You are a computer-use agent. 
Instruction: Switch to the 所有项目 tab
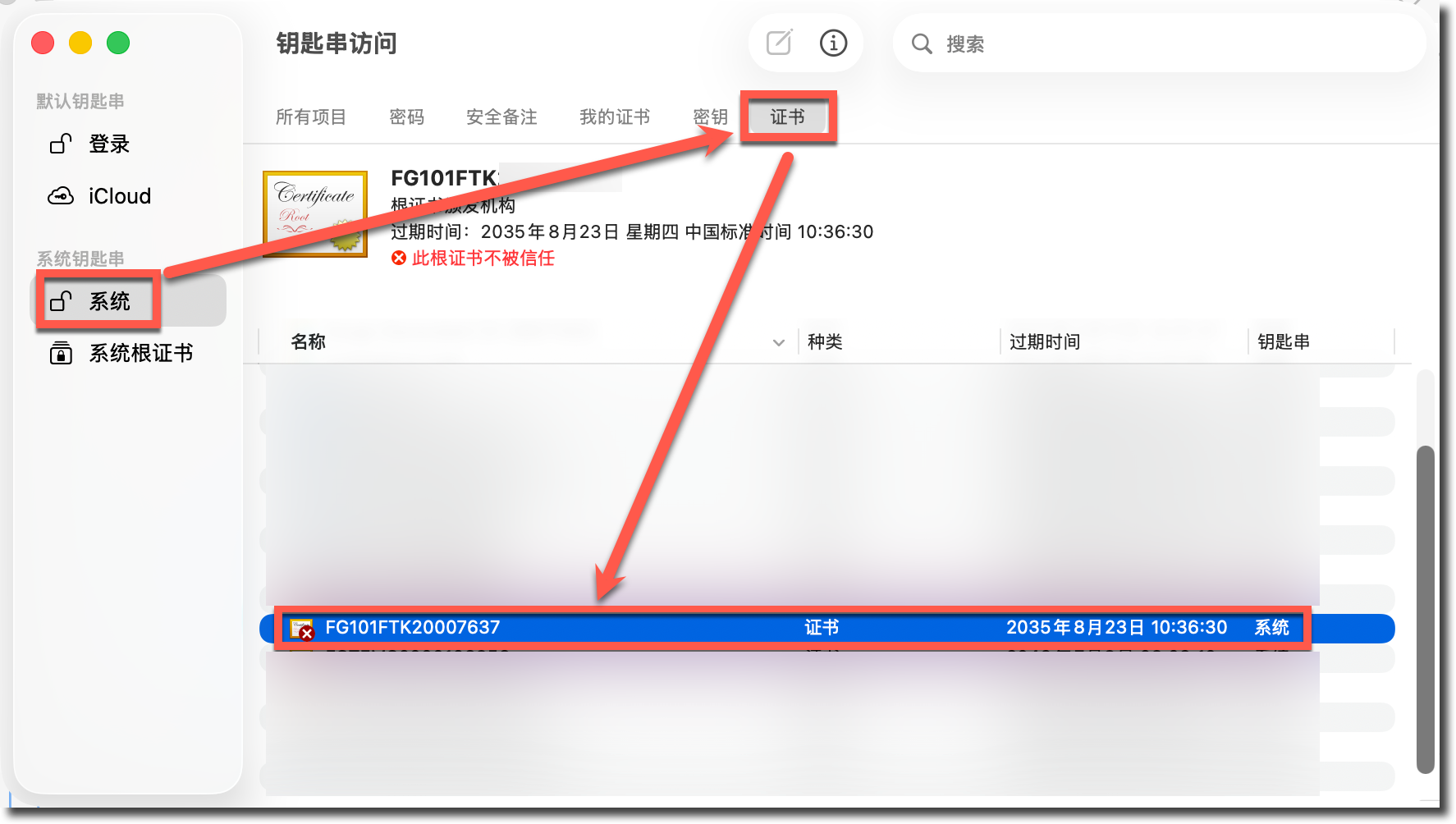coord(310,117)
